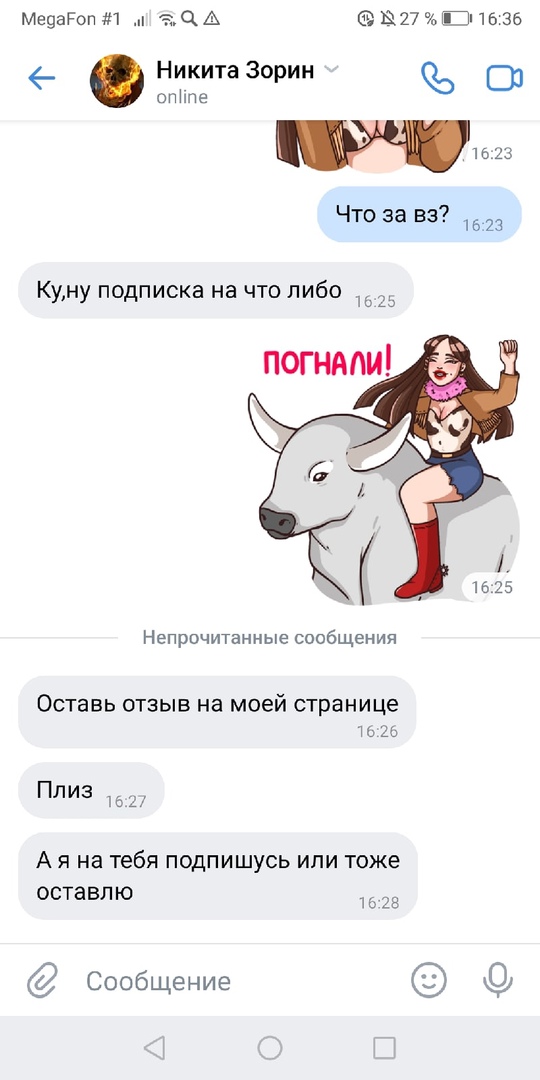This screenshot has height=1080, width=540.
Task: Tap the back arrow to leave chat
Action: (x=41, y=79)
